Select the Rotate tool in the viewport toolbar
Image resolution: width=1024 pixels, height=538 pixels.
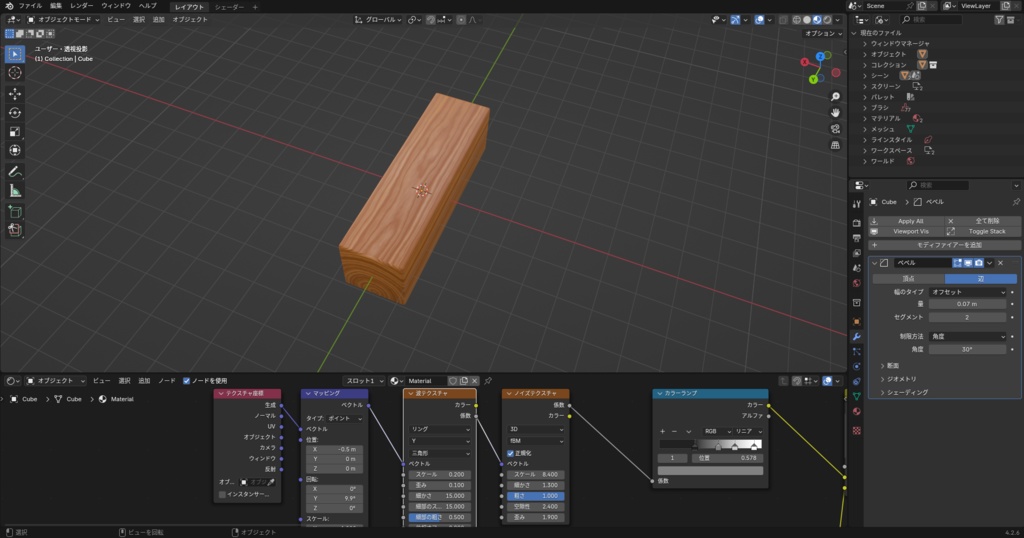[x=15, y=112]
